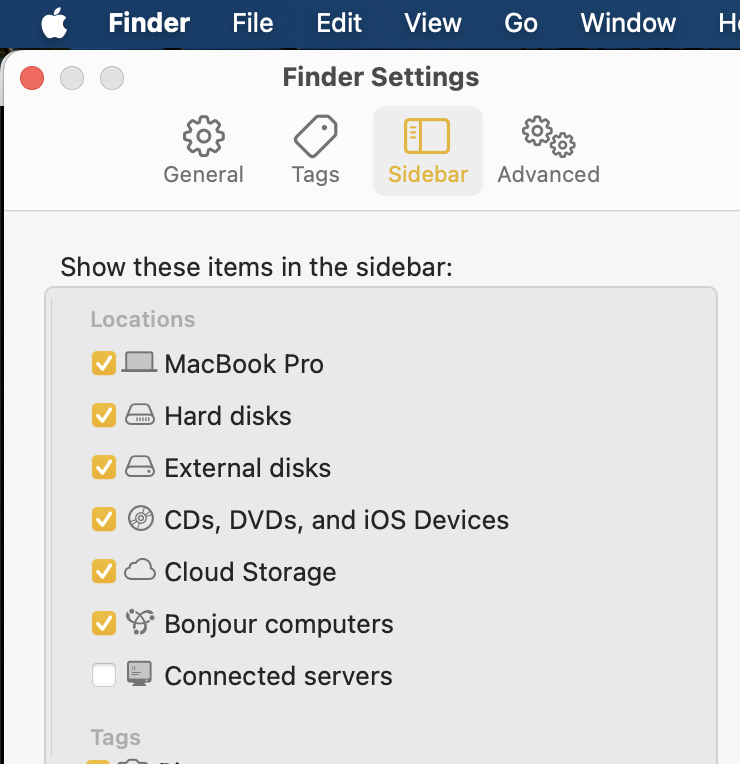
Task: Open the General settings gear icon
Action: click(203, 136)
